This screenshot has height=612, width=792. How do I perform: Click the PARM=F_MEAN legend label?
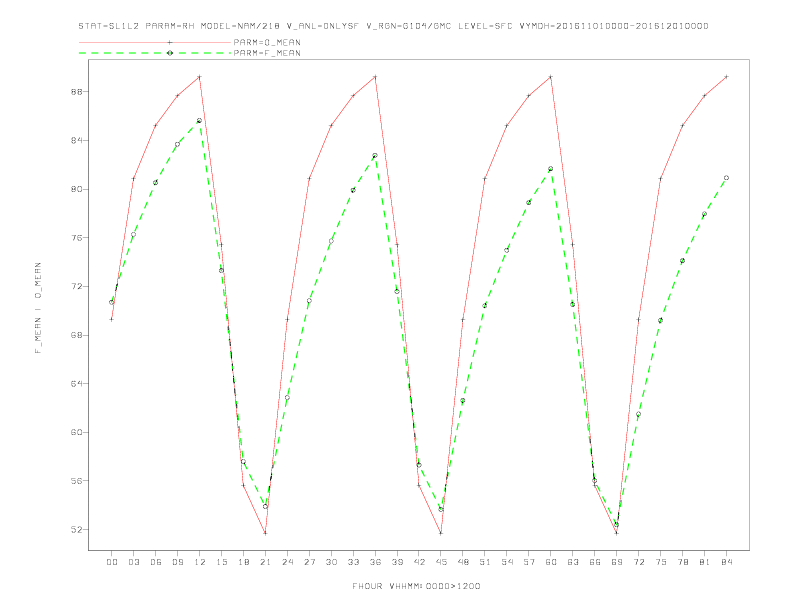[x=267, y=53]
